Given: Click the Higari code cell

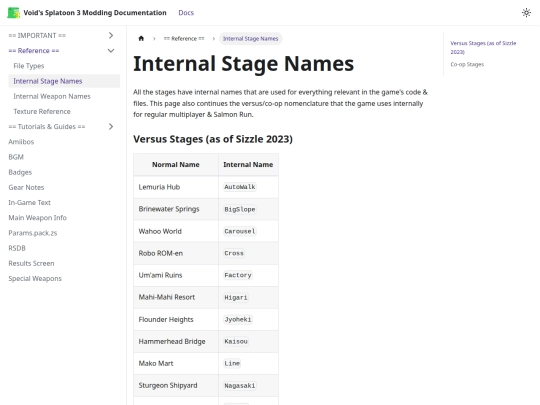Looking at the screenshot, I should pyautogui.click(x=236, y=297).
